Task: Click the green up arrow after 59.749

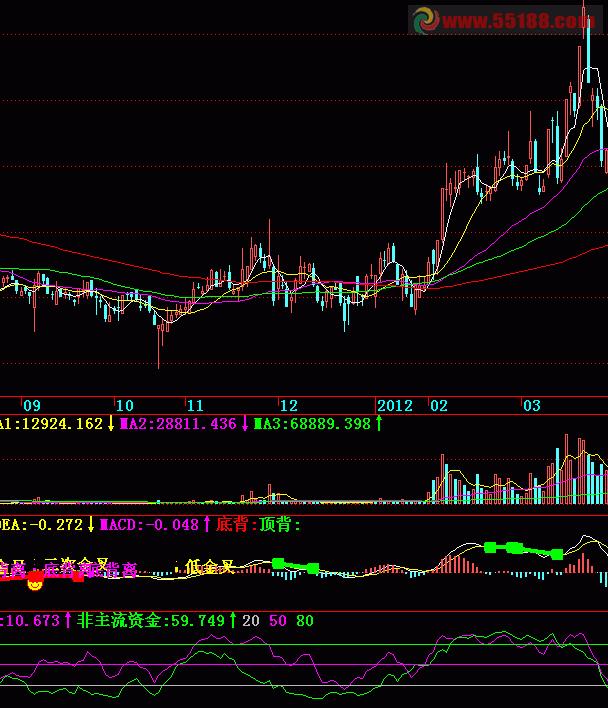Action: (232, 620)
